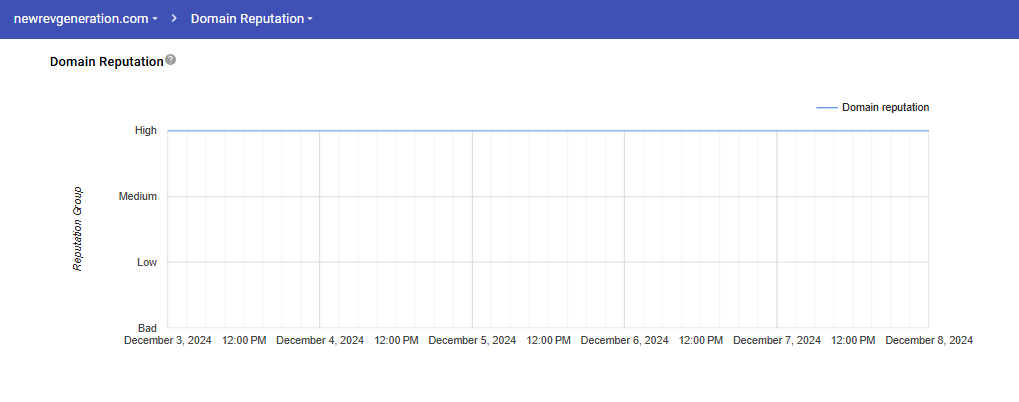The image size is (1019, 402).
Task: Click 12:00 PM between December 7 and 8
Action: click(x=853, y=341)
